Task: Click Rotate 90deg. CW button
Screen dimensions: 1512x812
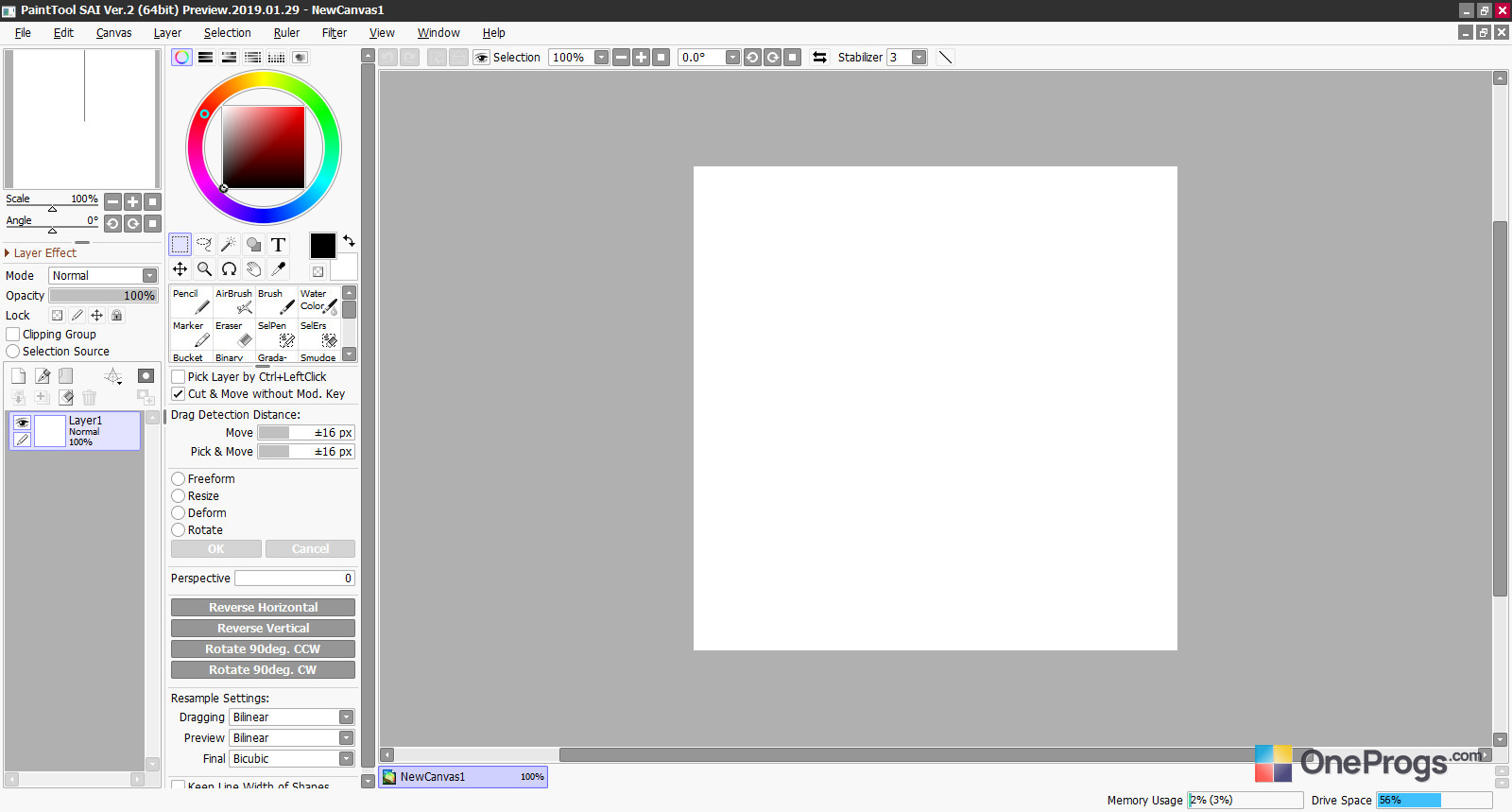Action: pyautogui.click(x=263, y=670)
